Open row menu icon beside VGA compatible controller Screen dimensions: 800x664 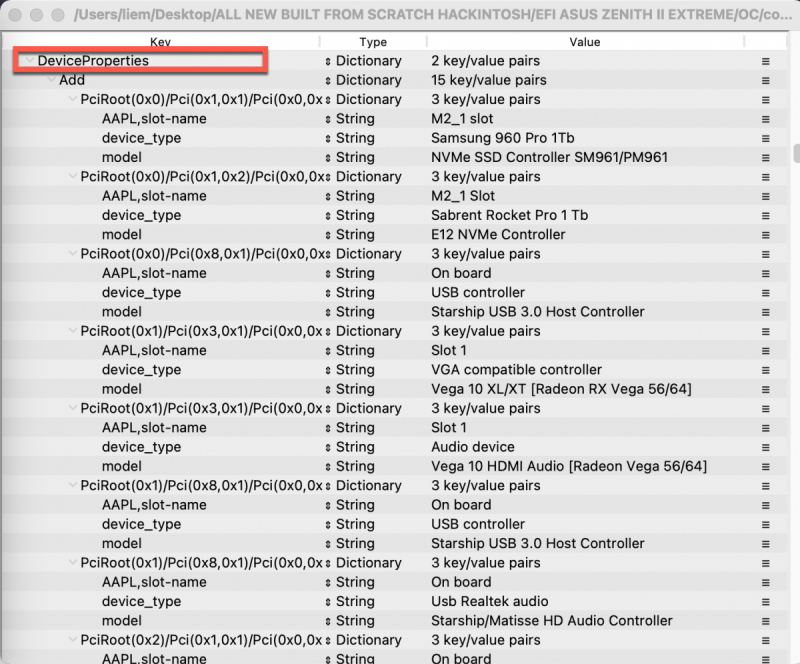765,370
